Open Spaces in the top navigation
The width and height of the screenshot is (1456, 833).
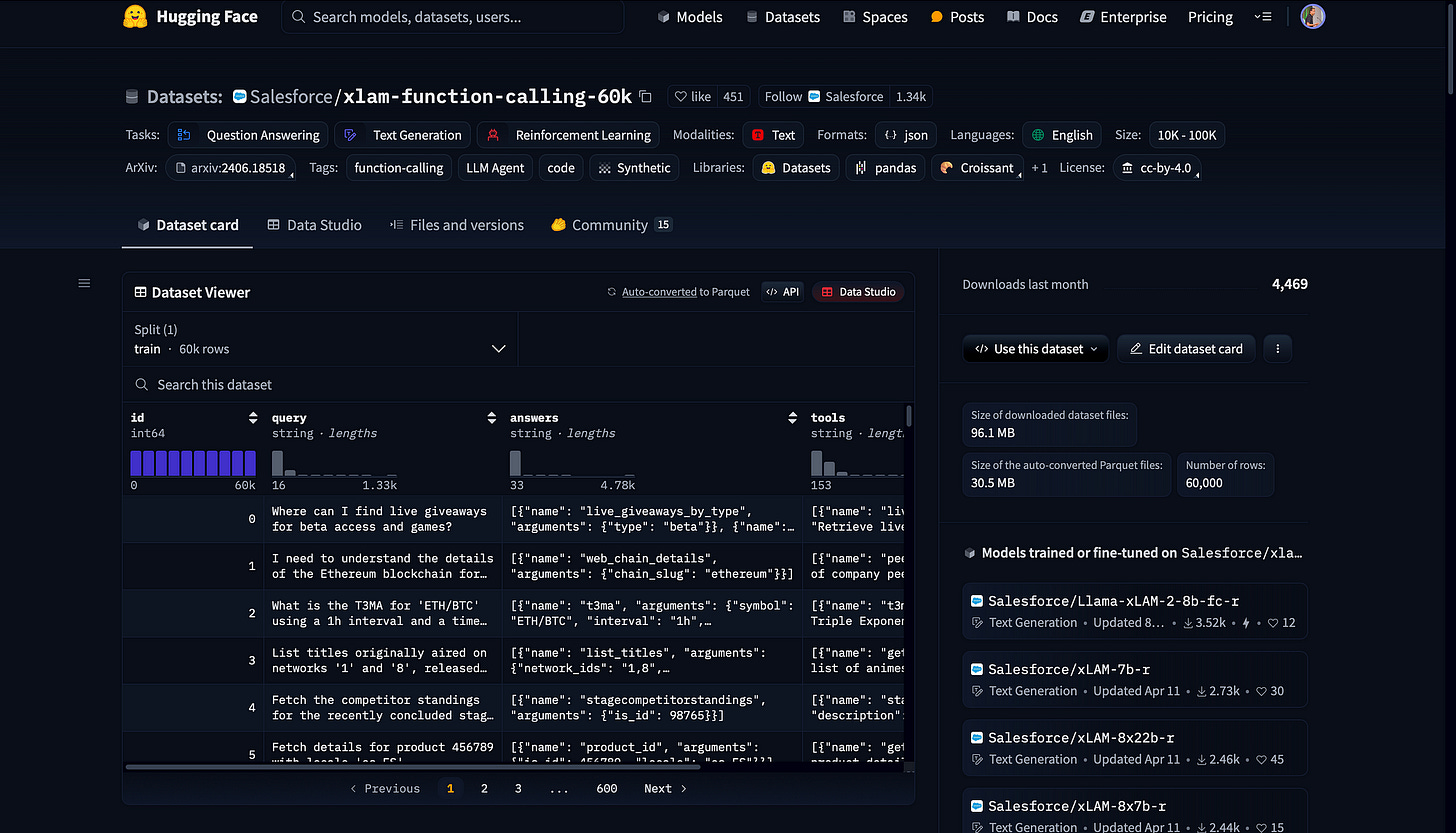875,17
